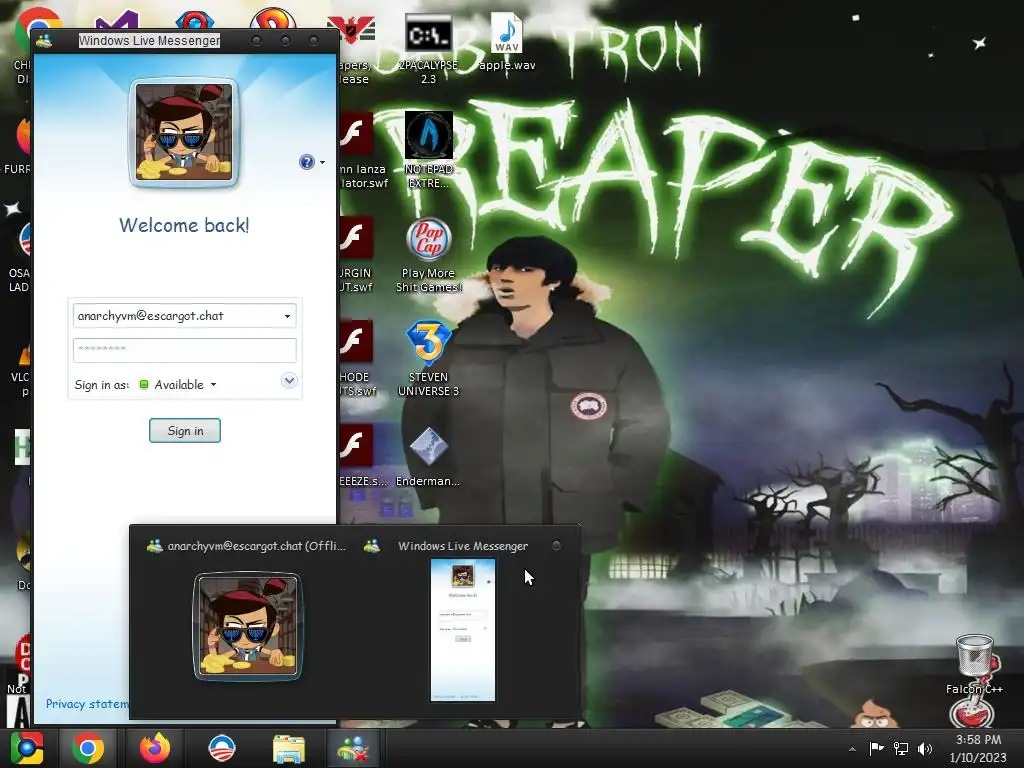Image resolution: width=1024 pixels, height=768 pixels.
Task: Open Firefox from the taskbar
Action: (155, 748)
